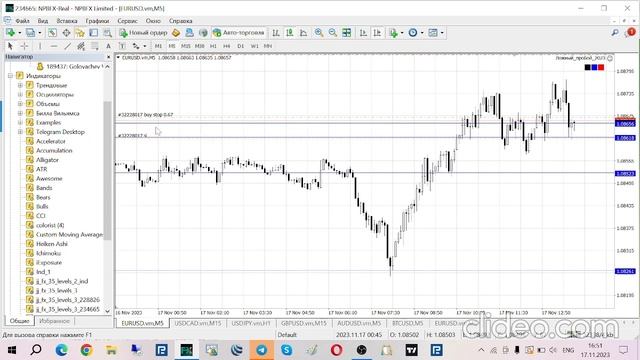Select the text A tool
Viewport: 640px width, 360px height.
pos(108,46)
